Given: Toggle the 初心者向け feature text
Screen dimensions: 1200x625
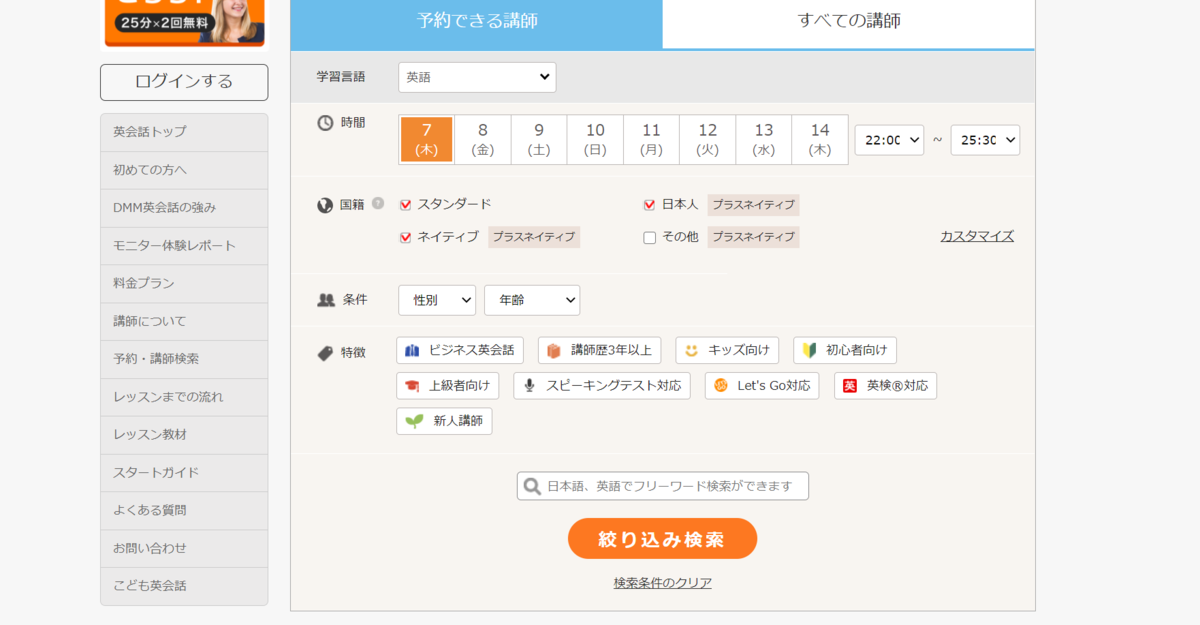Looking at the screenshot, I should (x=857, y=350).
